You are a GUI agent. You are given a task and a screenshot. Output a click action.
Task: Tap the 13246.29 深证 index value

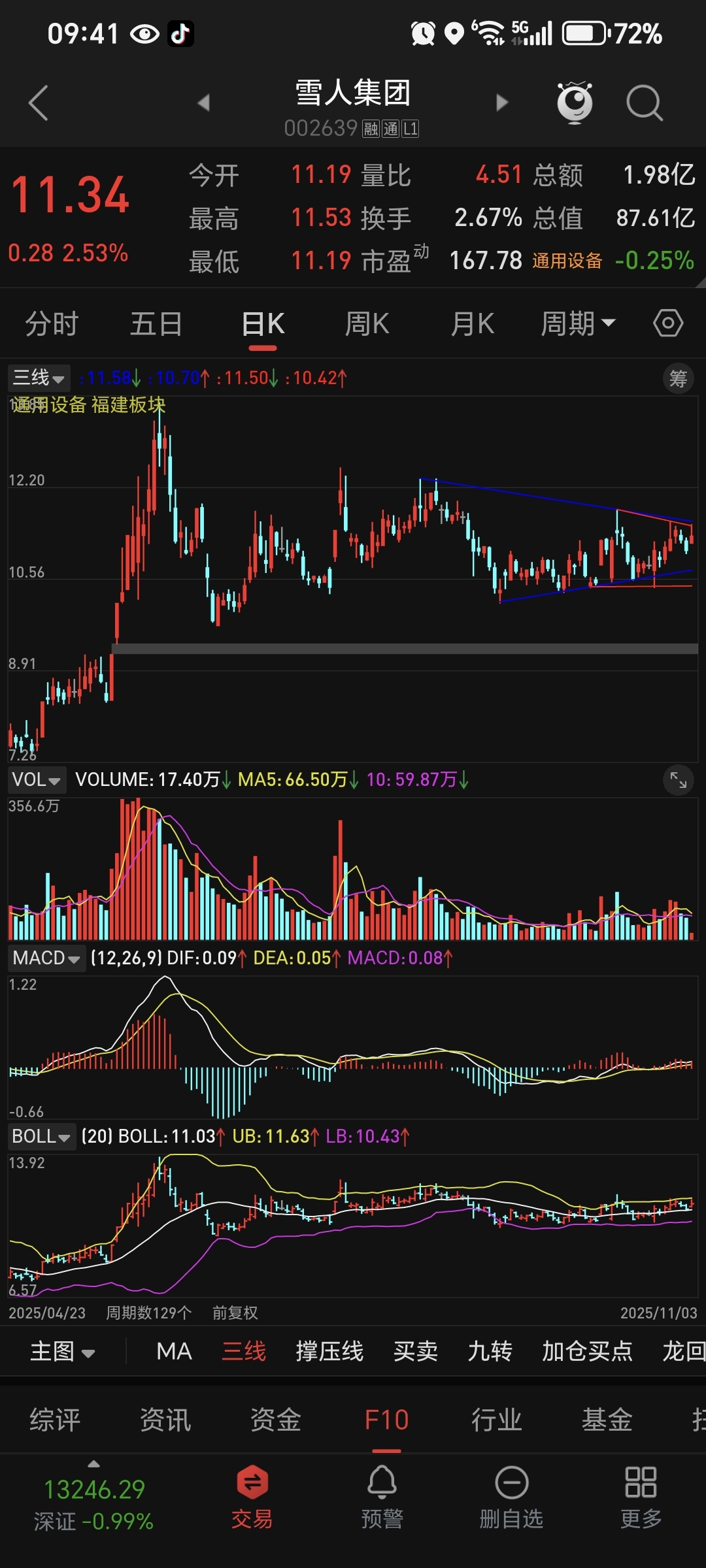click(x=94, y=1490)
